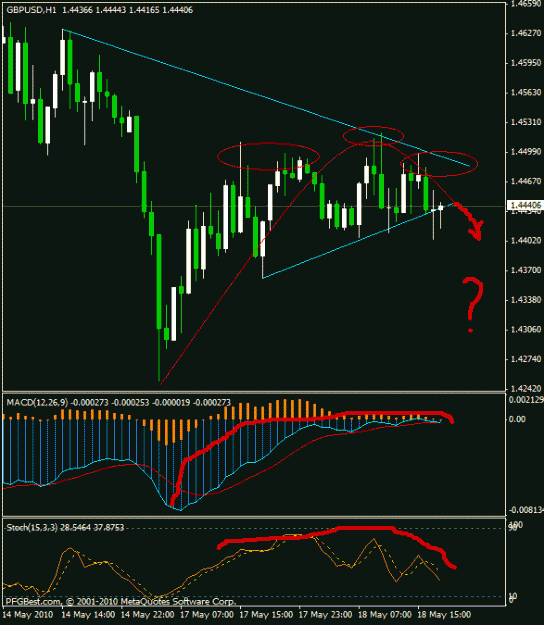Click the highlighted current price tag 1.44406
Viewport: 544px width, 625px height.
[x=526, y=205]
